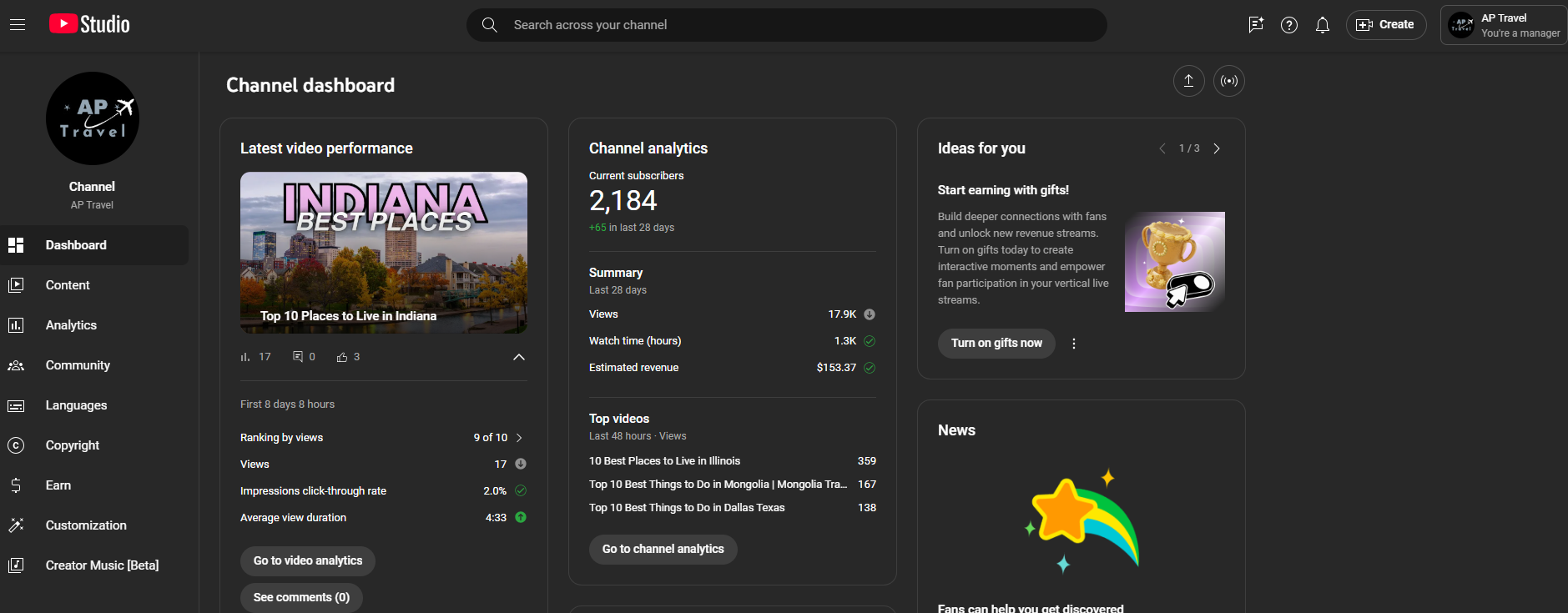Screen dimensions: 1568x613
Task: Open the AP Travel account switcher
Action: (1504, 25)
